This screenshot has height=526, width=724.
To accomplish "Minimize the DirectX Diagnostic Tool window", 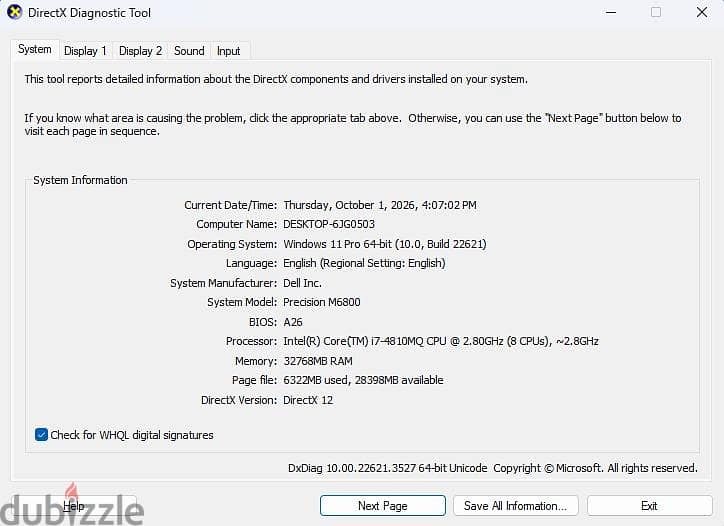I will point(611,12).
